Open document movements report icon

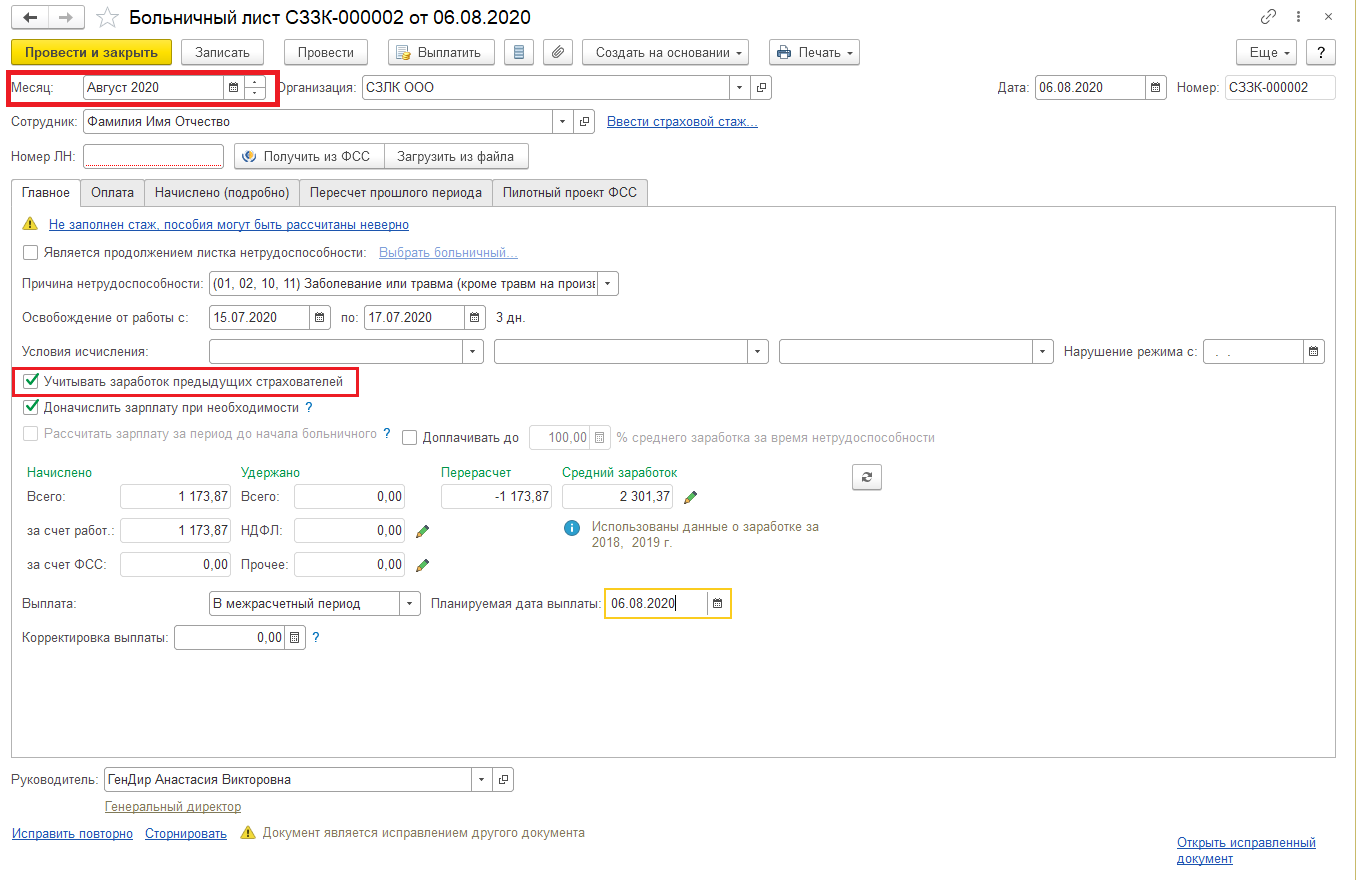point(517,52)
